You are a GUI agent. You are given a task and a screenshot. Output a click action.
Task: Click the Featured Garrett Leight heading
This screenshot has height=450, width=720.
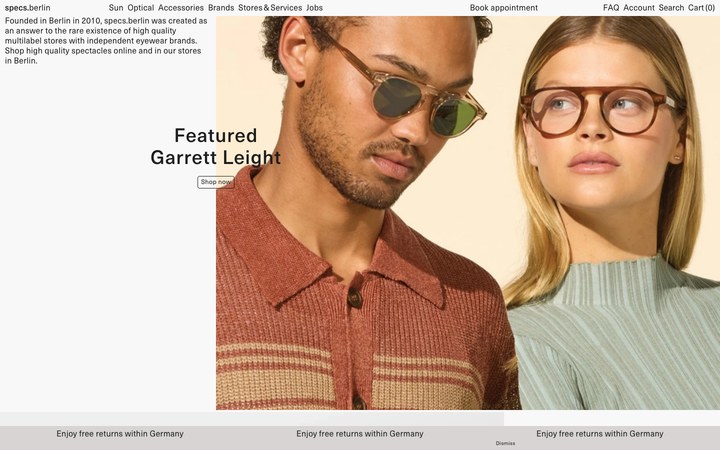point(215,146)
